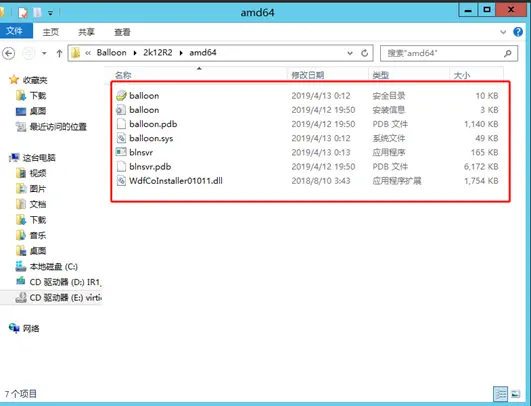Click the 这台电脑 computer icon
The height and width of the screenshot is (406, 531).
tap(14, 158)
